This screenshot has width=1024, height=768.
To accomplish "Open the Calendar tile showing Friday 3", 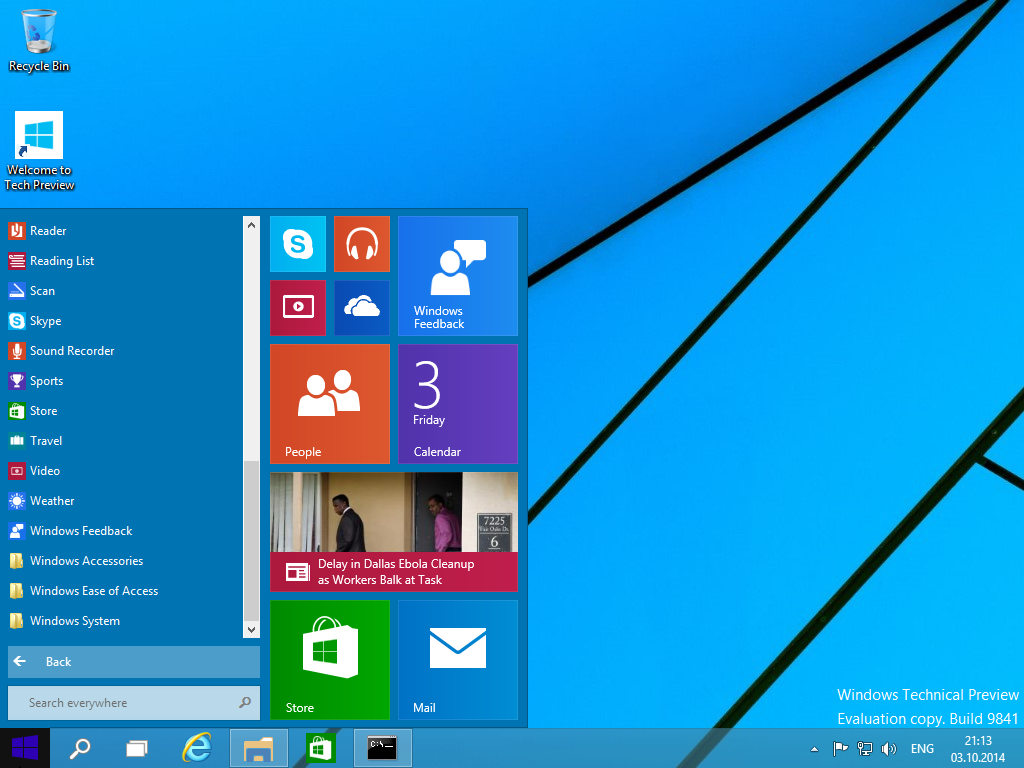I will pyautogui.click(x=458, y=404).
